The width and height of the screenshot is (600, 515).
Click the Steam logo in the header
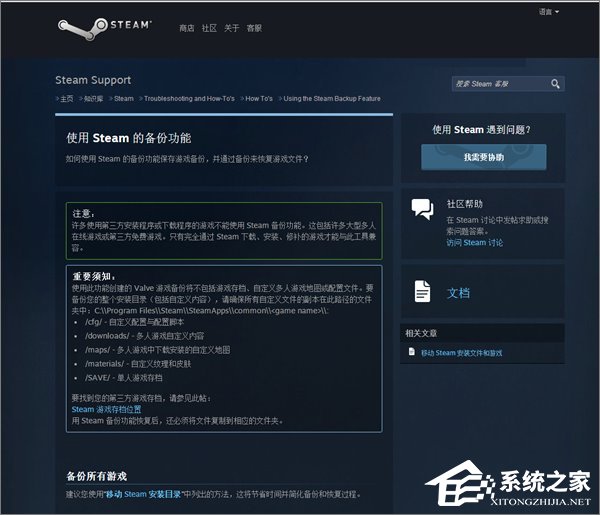click(x=104, y=28)
